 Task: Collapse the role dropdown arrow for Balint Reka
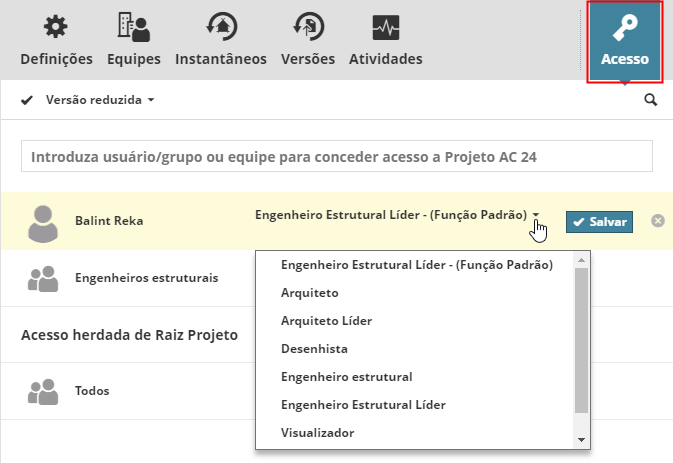pos(537,216)
